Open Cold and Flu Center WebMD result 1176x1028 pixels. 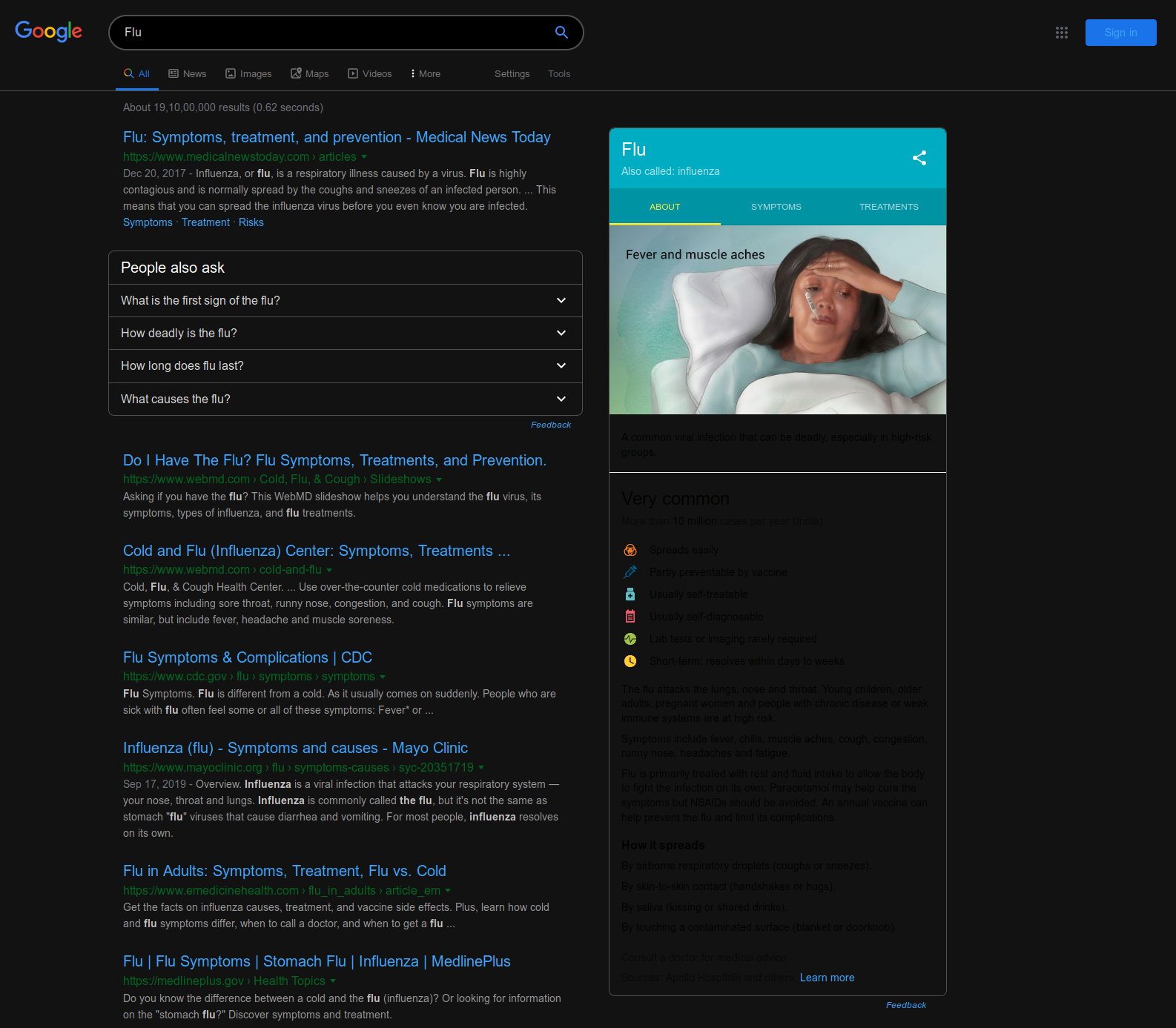(x=317, y=551)
